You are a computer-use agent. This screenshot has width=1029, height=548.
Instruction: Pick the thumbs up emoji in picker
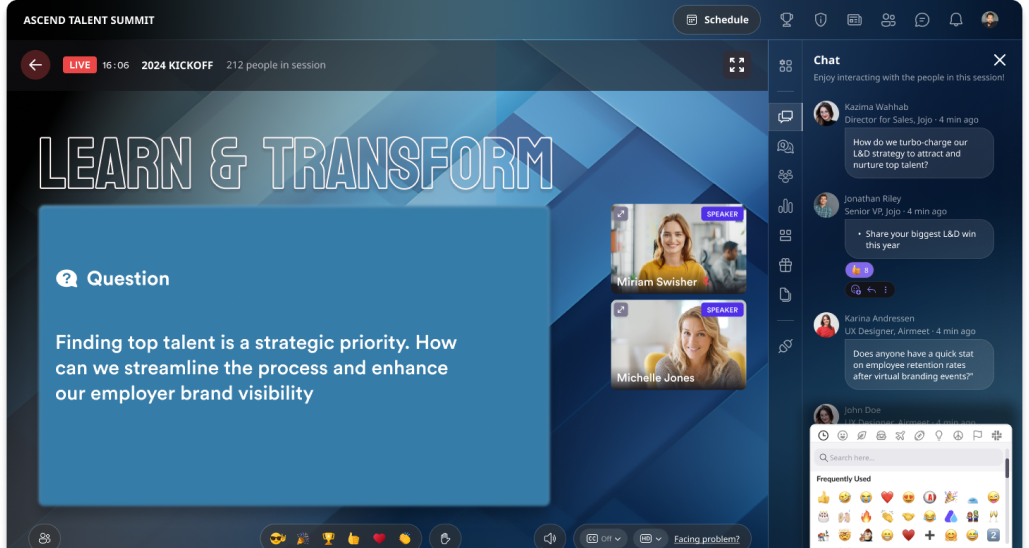point(824,497)
